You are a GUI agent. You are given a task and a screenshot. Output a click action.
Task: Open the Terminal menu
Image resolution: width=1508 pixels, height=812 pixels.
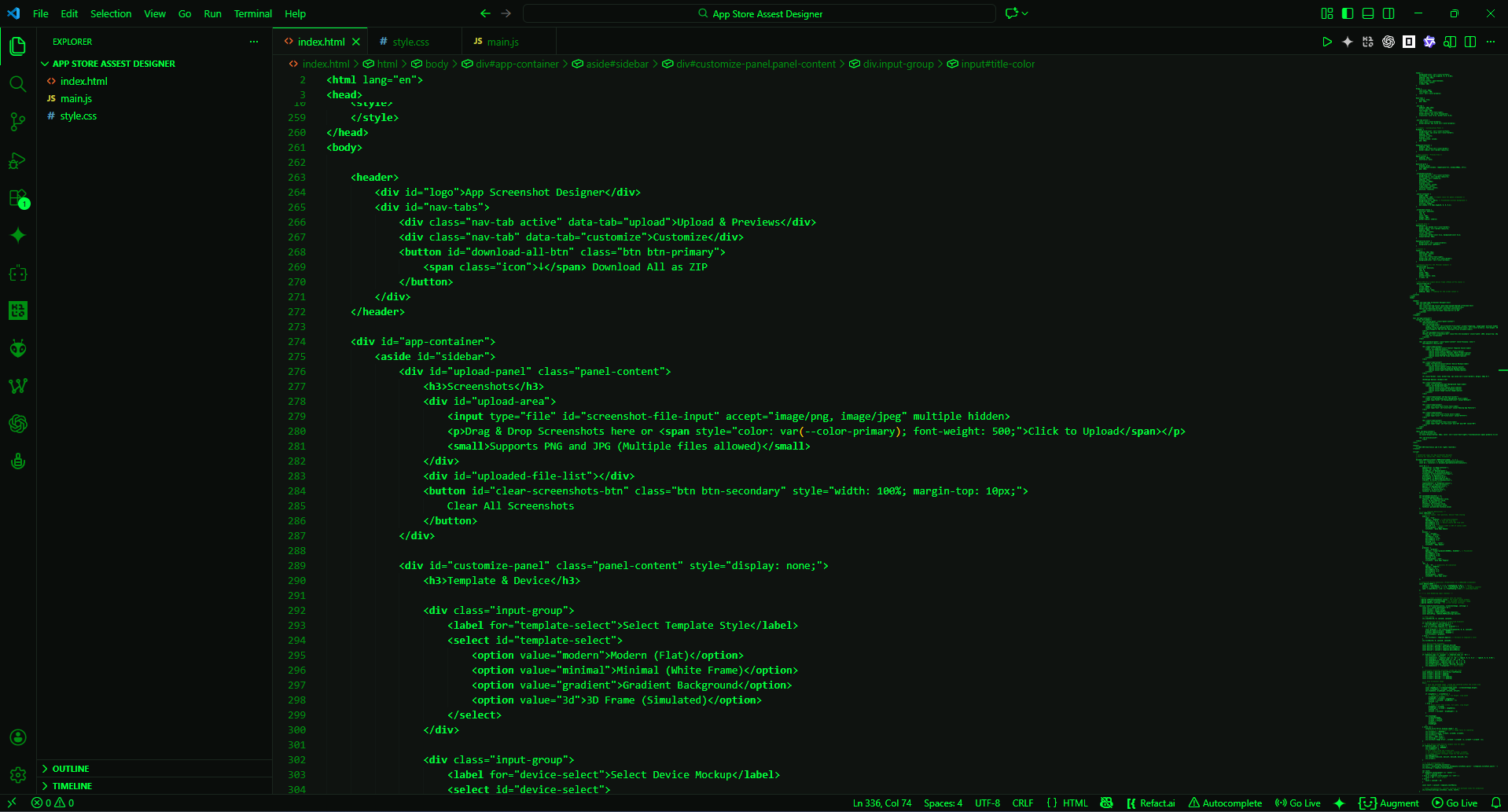pyautogui.click(x=252, y=13)
